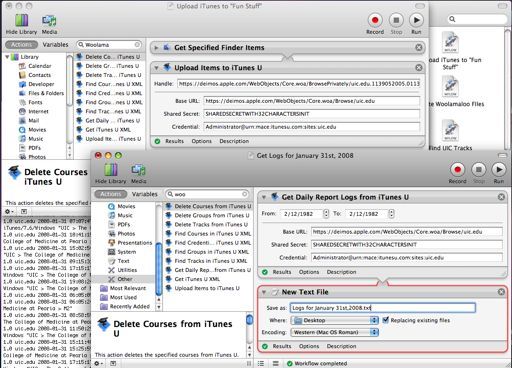Open Encoding Western (Mac OS Roman) dropdown
The image size is (512, 368).
click(335, 332)
